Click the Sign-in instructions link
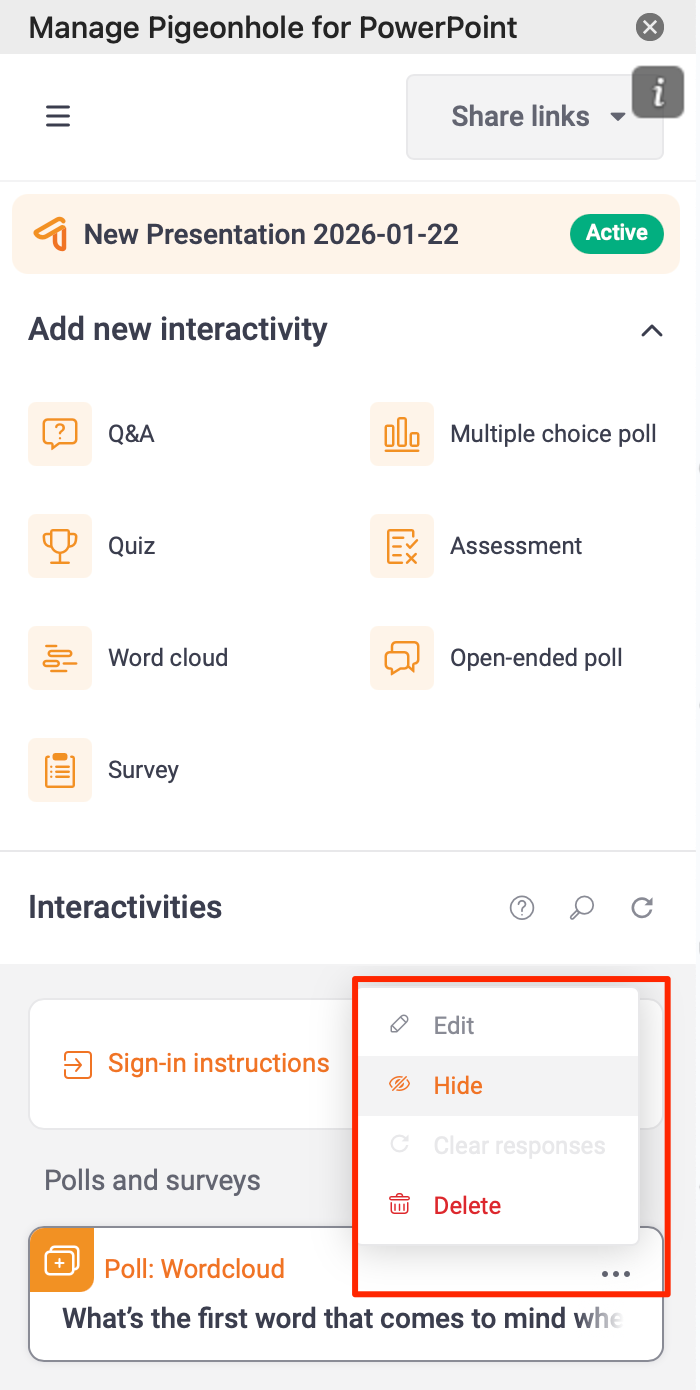 coord(218,1063)
